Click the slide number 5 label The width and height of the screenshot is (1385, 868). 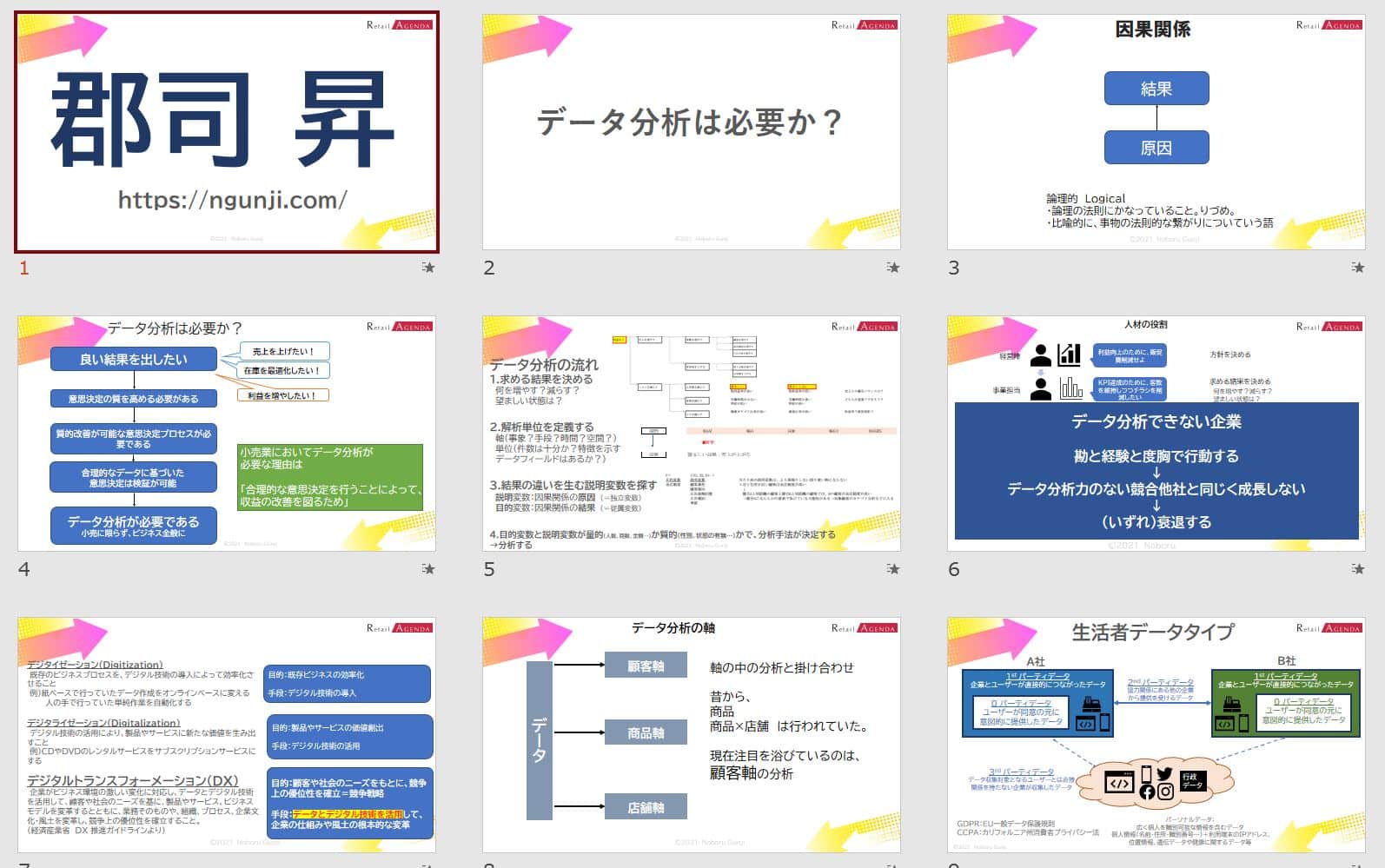(x=489, y=570)
